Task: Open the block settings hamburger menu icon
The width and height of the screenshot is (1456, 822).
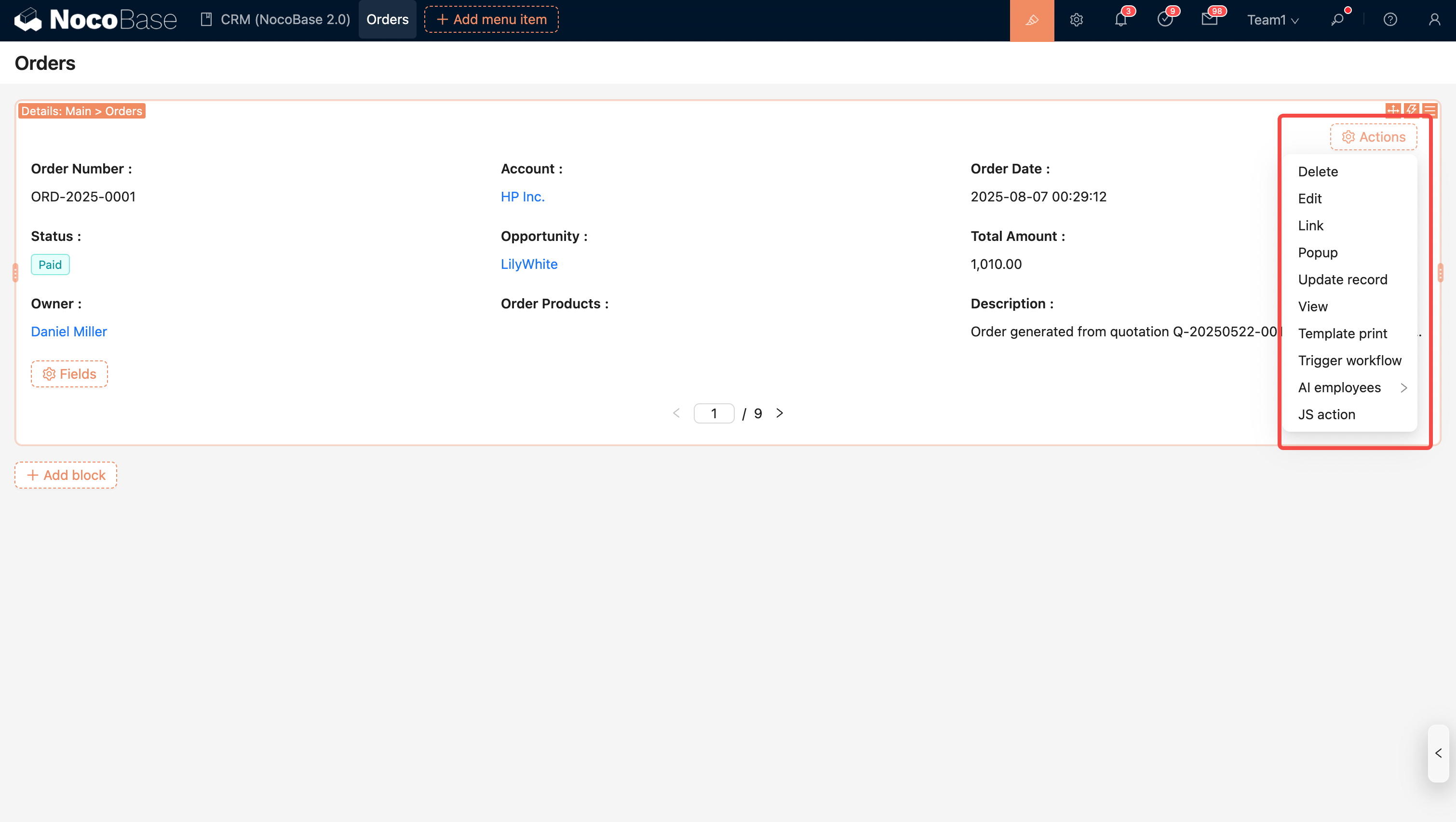Action: 1430,109
